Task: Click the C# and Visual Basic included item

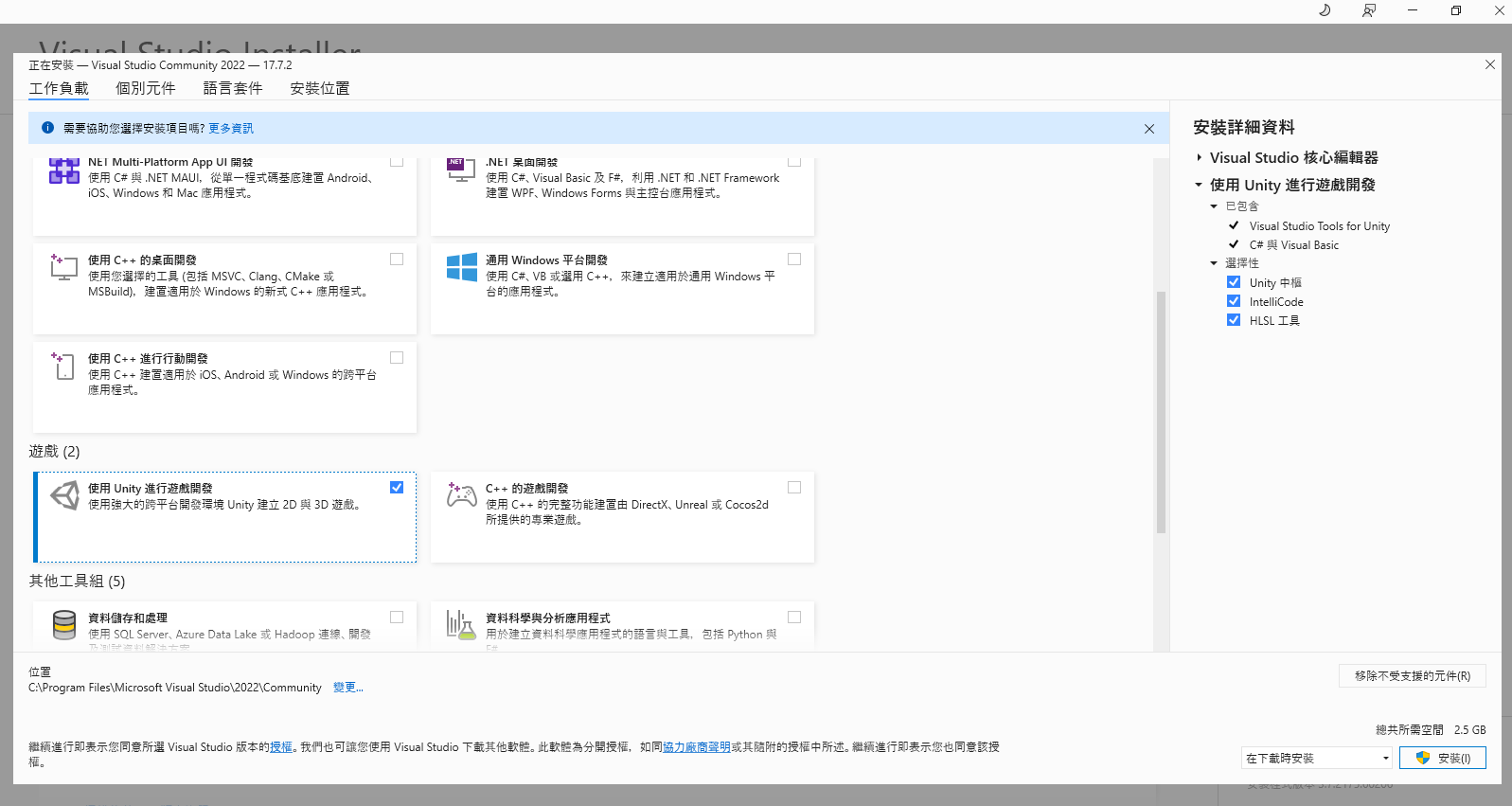Action: click(x=1294, y=245)
